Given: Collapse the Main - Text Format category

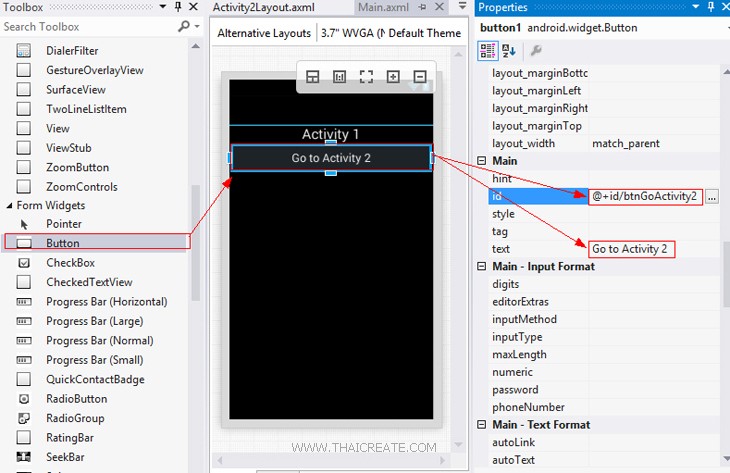Looking at the screenshot, I should coord(482,425).
